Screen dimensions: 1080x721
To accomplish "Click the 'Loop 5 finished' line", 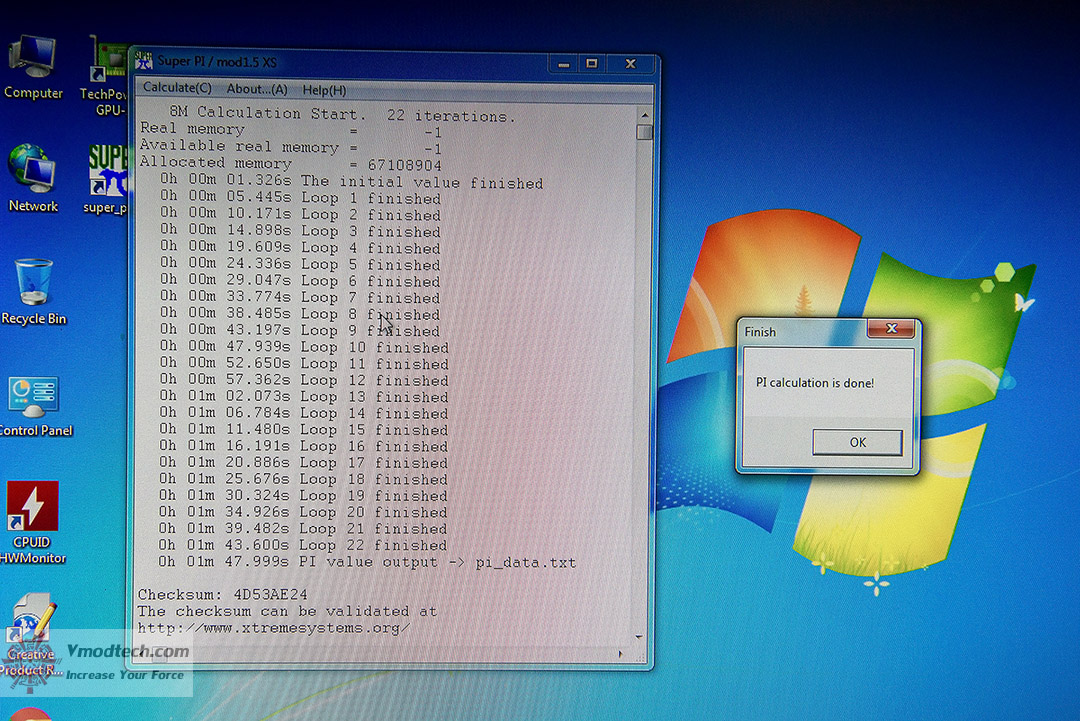I will tap(300, 264).
